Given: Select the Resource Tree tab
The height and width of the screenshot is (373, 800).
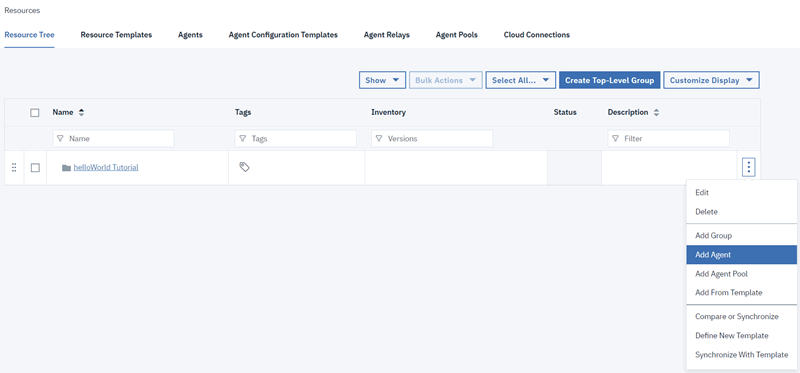Looking at the screenshot, I should pyautogui.click(x=29, y=35).
